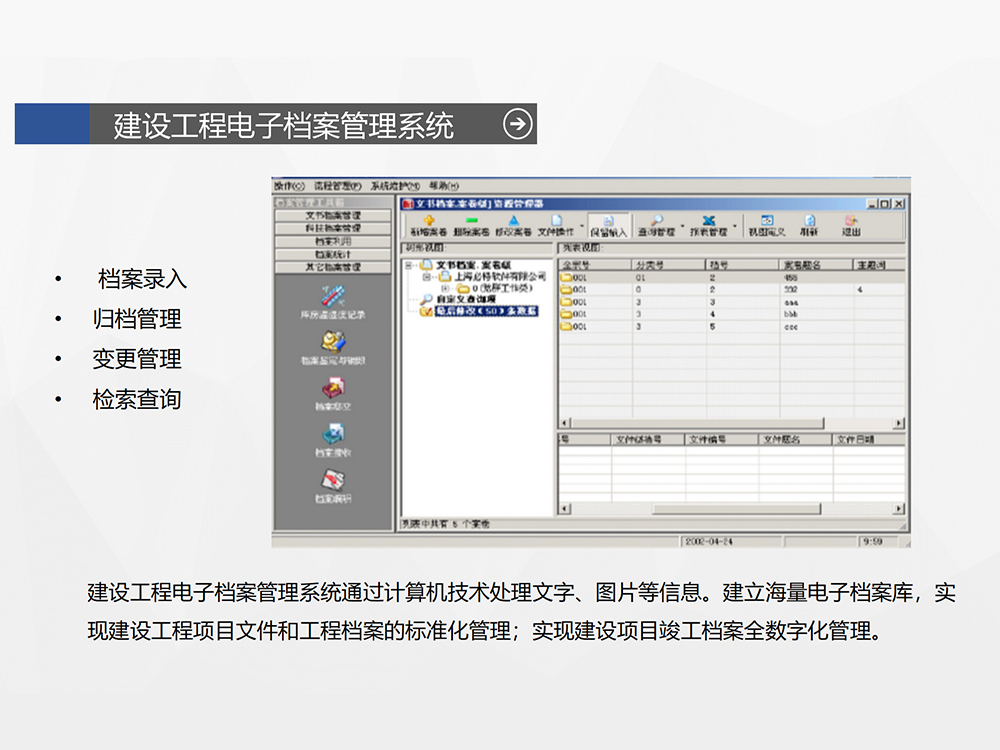Click the 查询管理 magnifier icon
Screen dimensions: 1000x750
coord(656,220)
